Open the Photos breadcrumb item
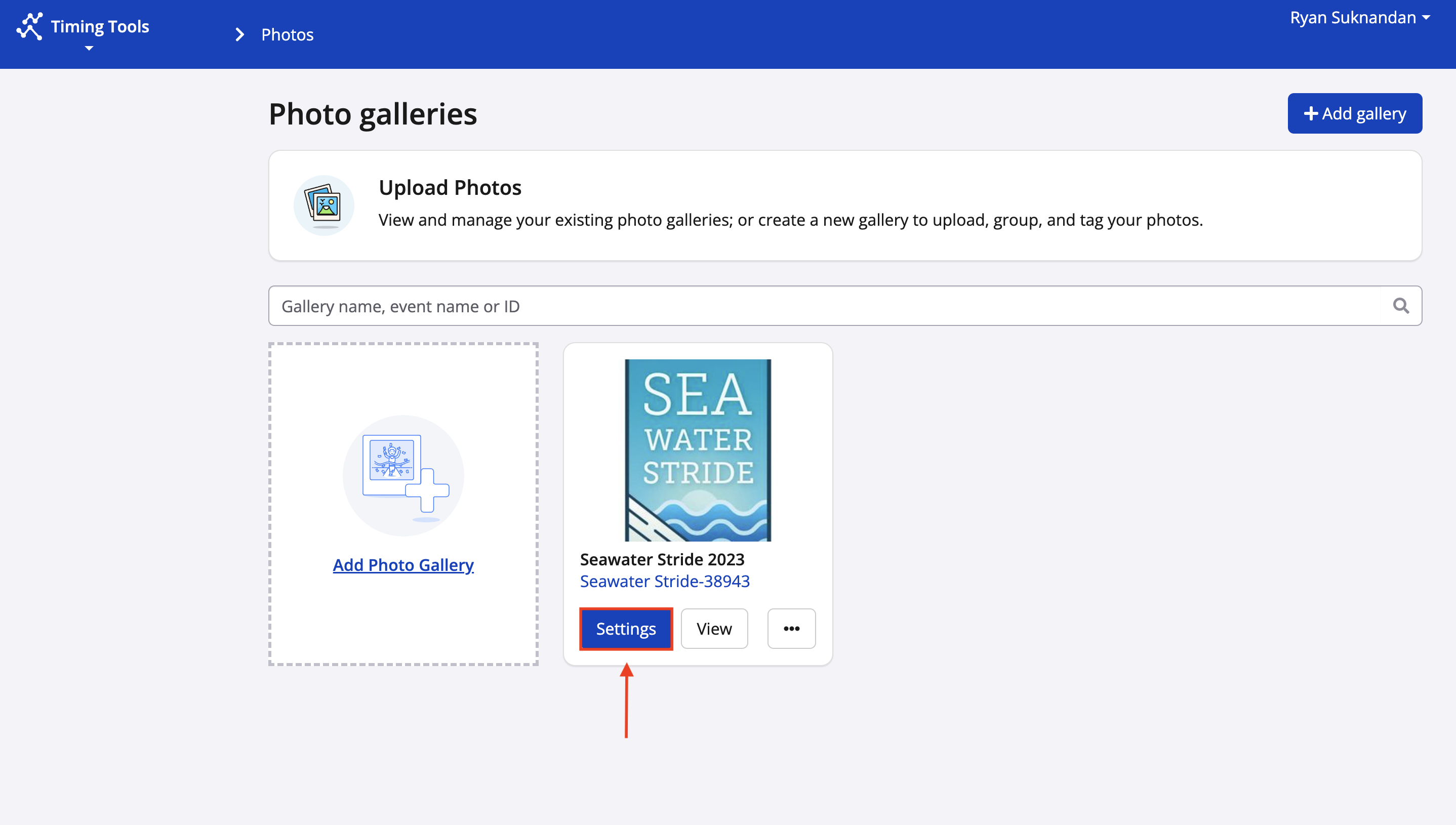The height and width of the screenshot is (825, 1456). pos(287,35)
